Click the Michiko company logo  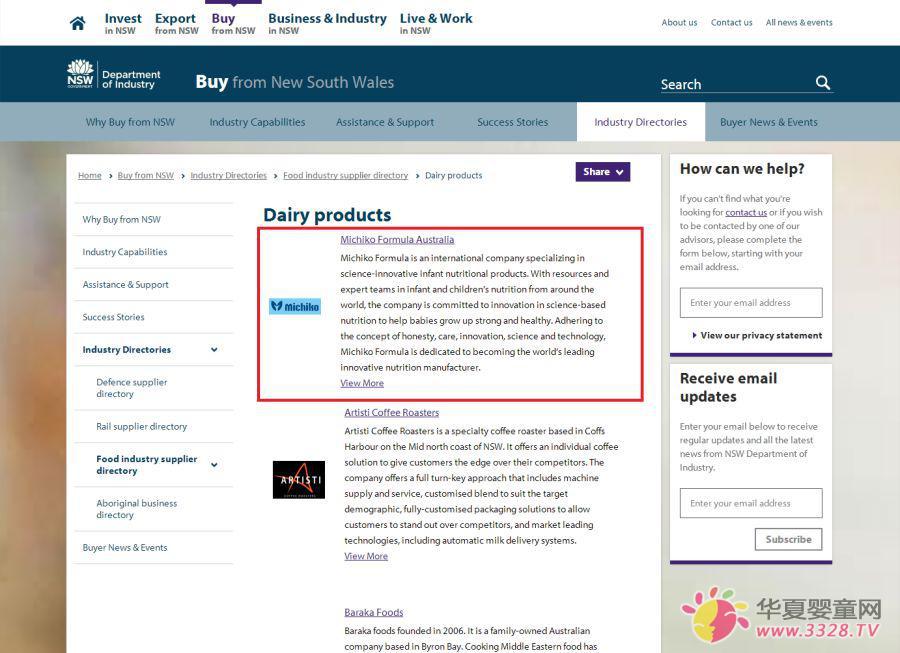tap(295, 306)
